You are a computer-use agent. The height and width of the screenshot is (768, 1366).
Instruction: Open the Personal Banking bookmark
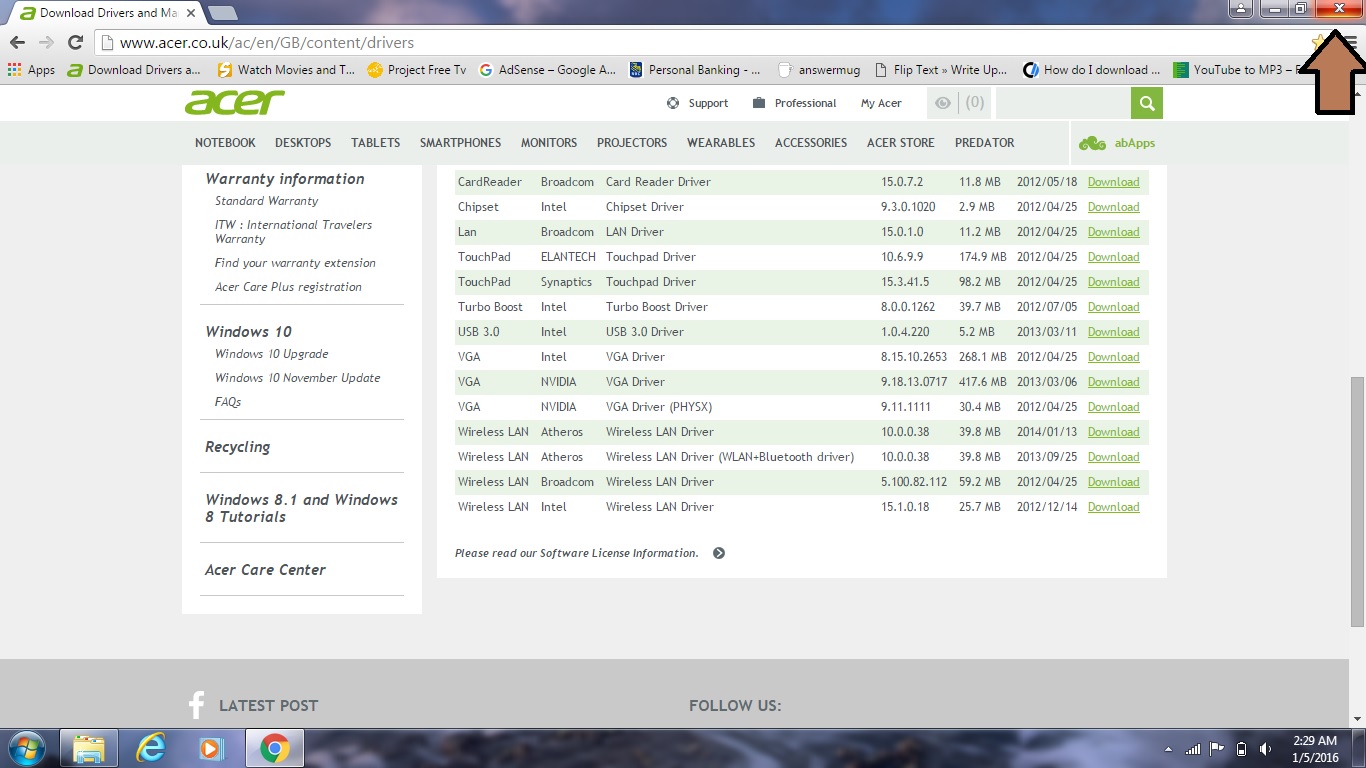tap(695, 70)
